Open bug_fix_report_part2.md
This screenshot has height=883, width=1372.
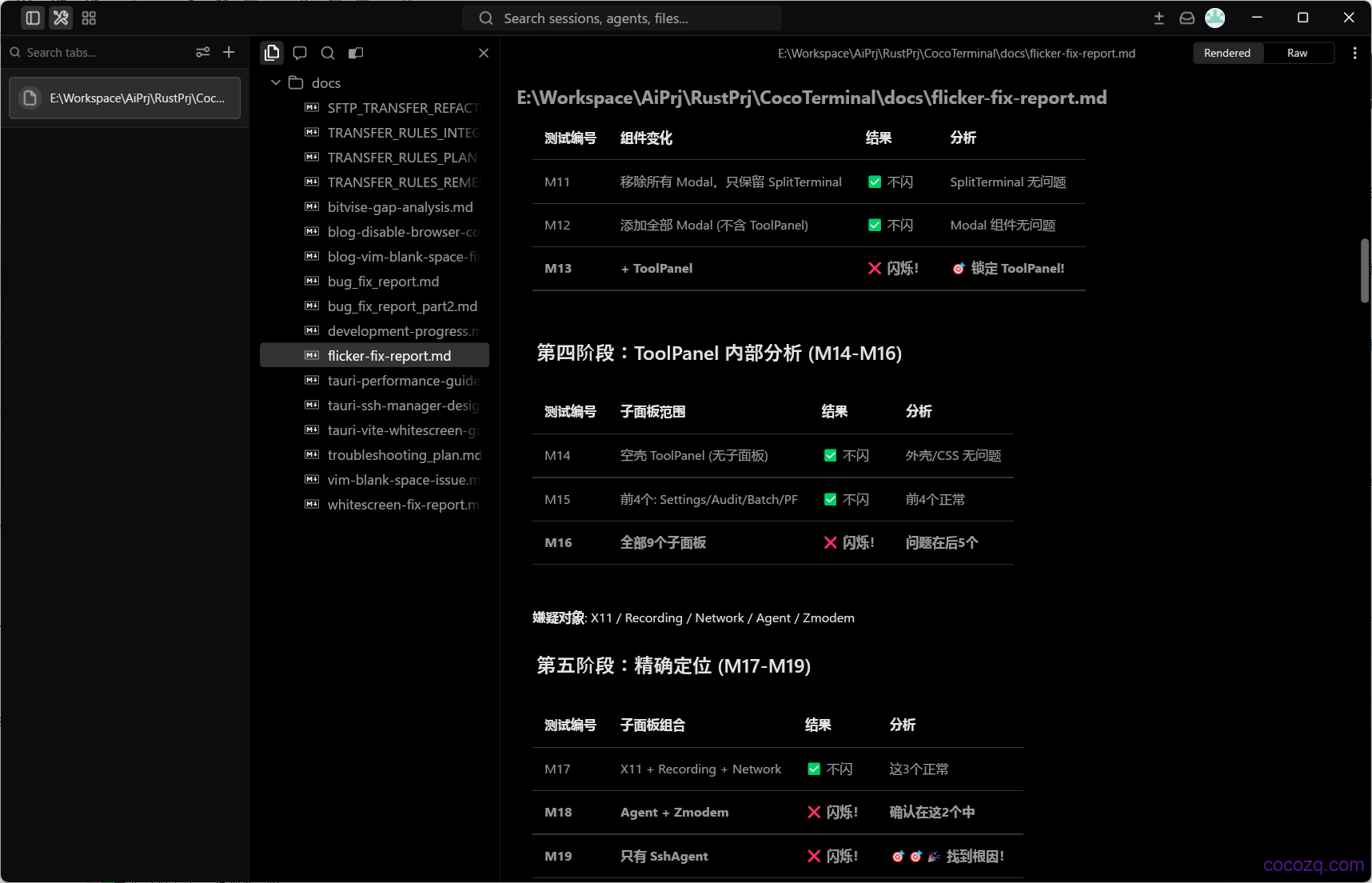(x=374, y=306)
